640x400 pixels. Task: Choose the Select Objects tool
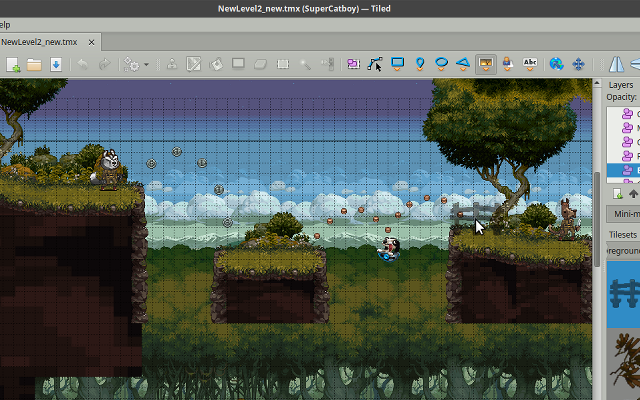[353, 64]
